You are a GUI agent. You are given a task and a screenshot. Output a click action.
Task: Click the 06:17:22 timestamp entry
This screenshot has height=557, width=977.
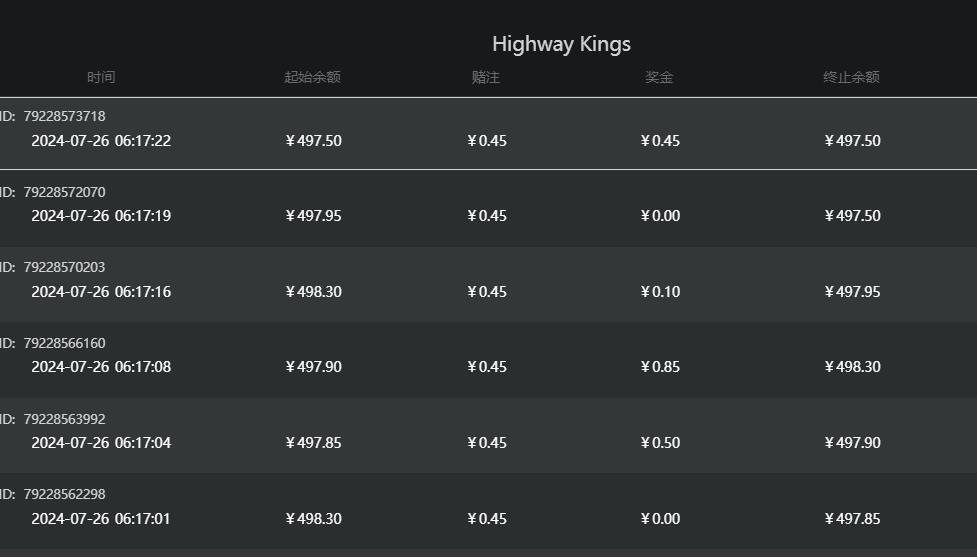[101, 141]
